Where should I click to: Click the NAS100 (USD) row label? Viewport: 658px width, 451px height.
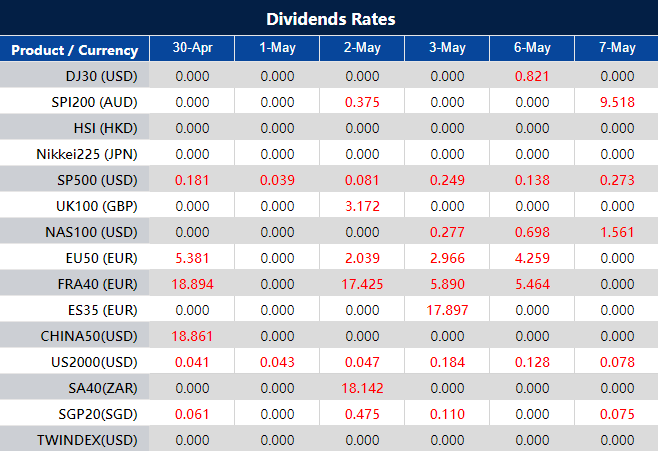point(95,231)
